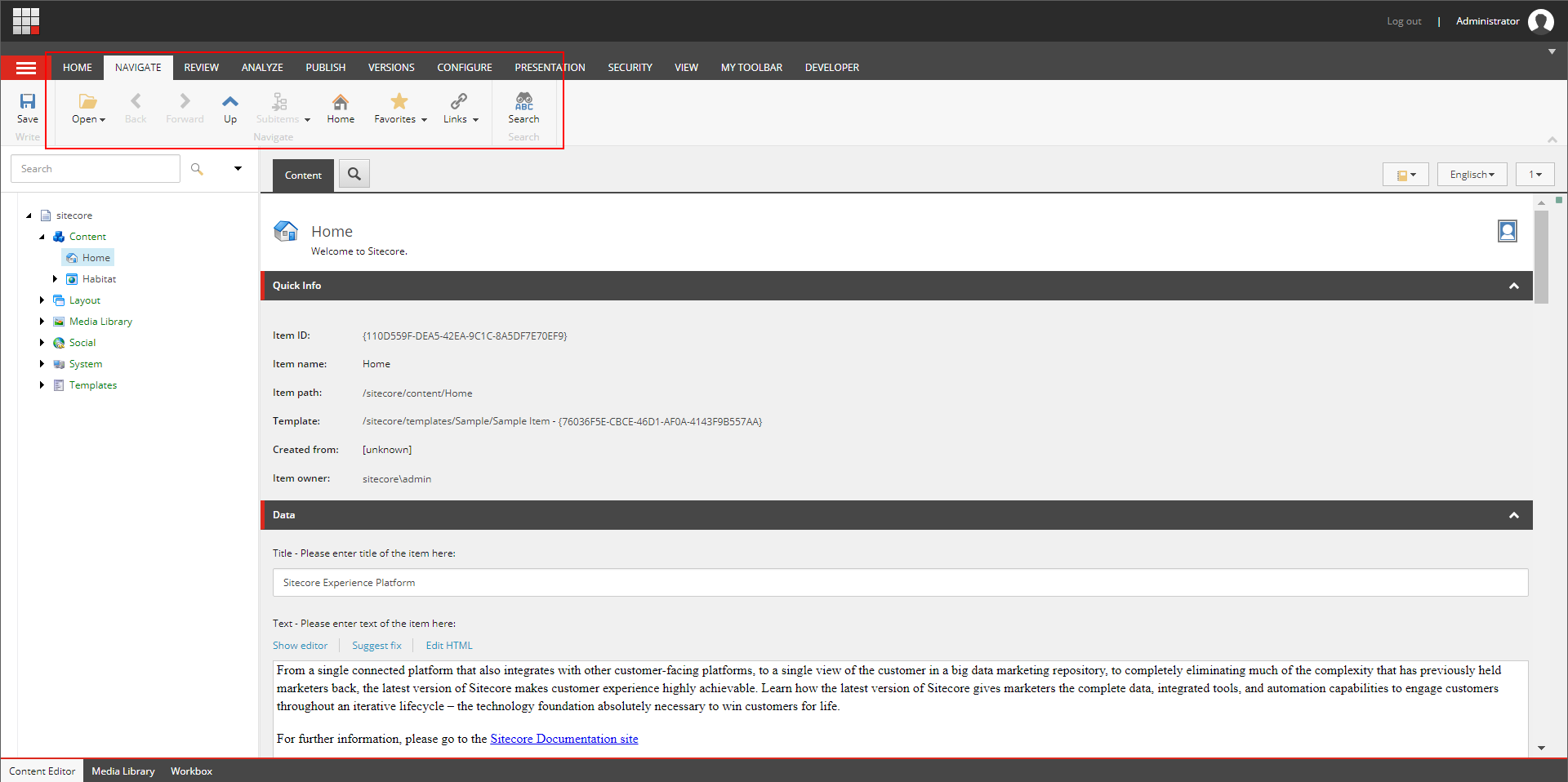Screen dimensions: 1568x782
Task: Select the System icon in tree
Action: tap(59, 364)
